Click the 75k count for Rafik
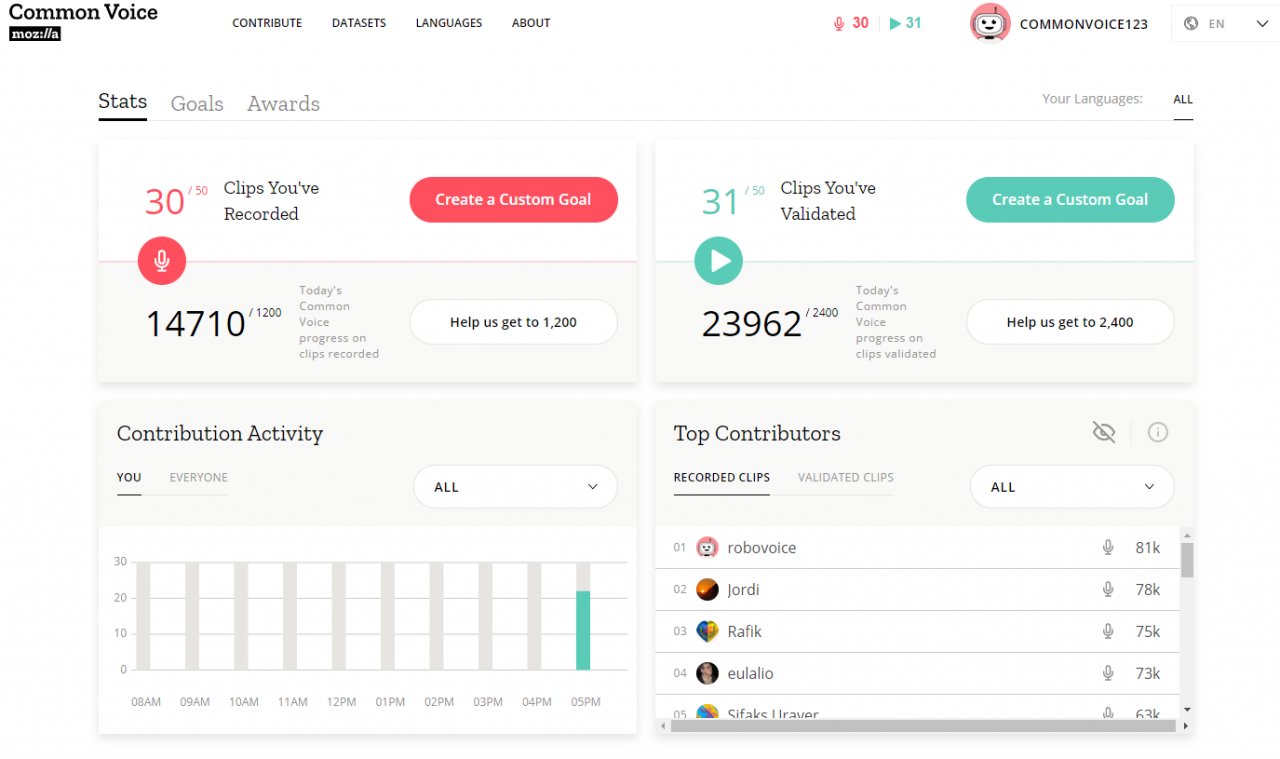This screenshot has width=1280, height=759. pos(1148,632)
